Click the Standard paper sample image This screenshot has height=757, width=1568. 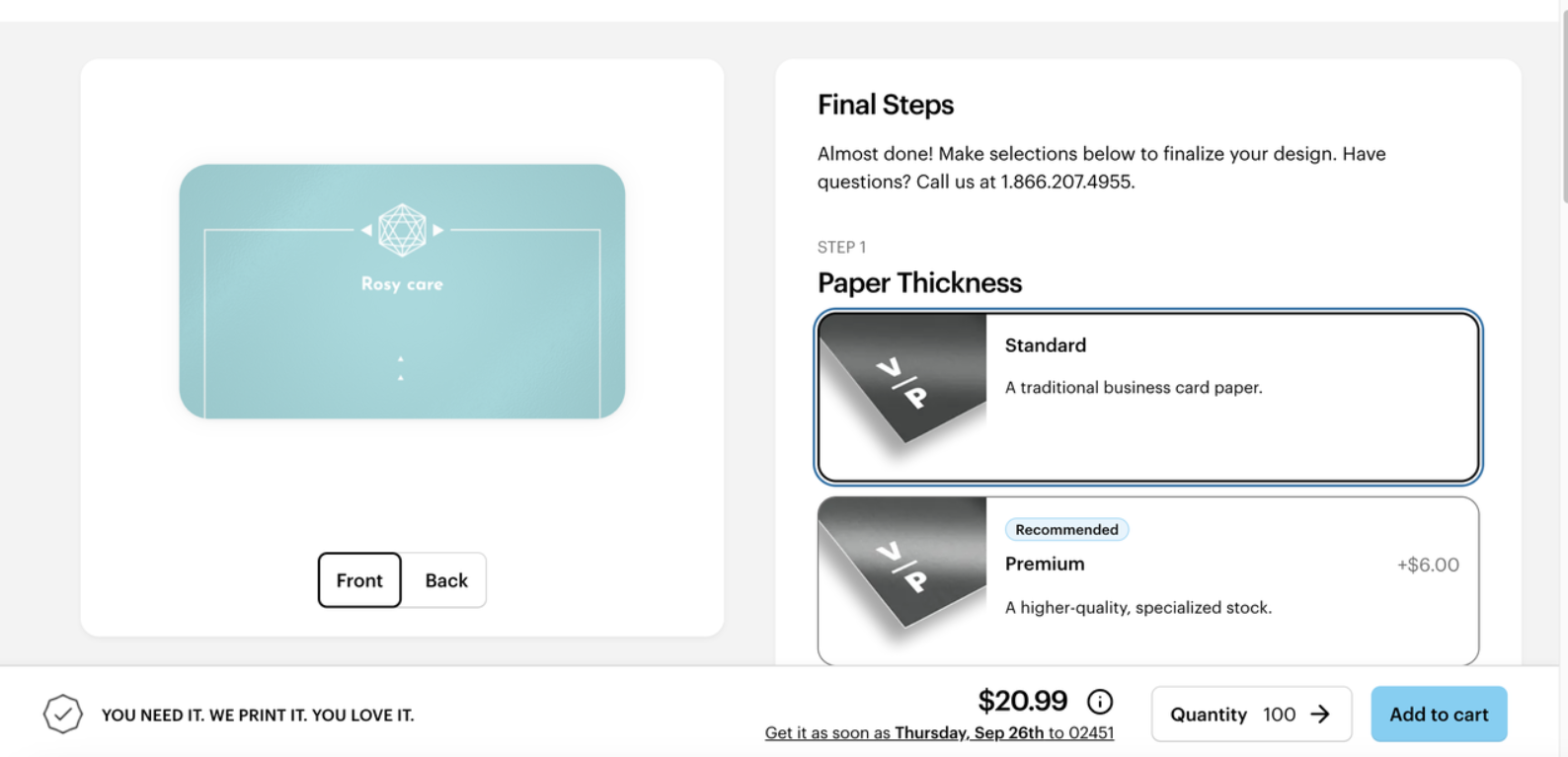pos(902,397)
